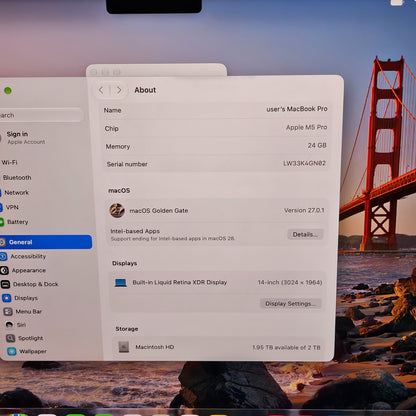Click the name "user's MacBook Pro"

(297, 109)
